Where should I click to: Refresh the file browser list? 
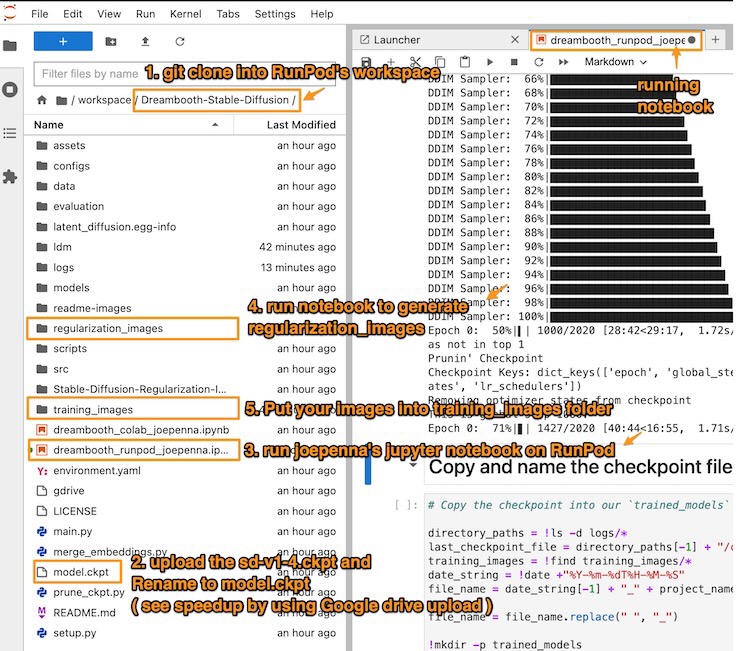tap(180, 41)
